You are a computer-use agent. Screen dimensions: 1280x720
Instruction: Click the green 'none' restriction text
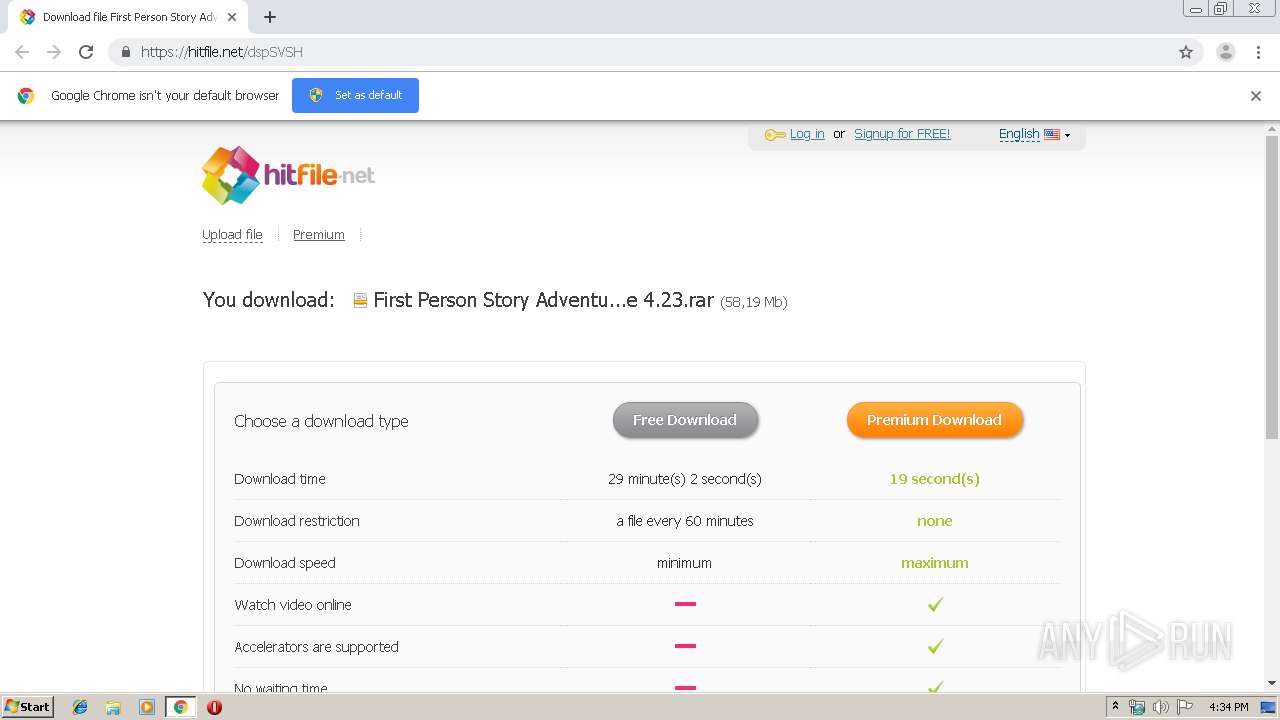coord(934,521)
